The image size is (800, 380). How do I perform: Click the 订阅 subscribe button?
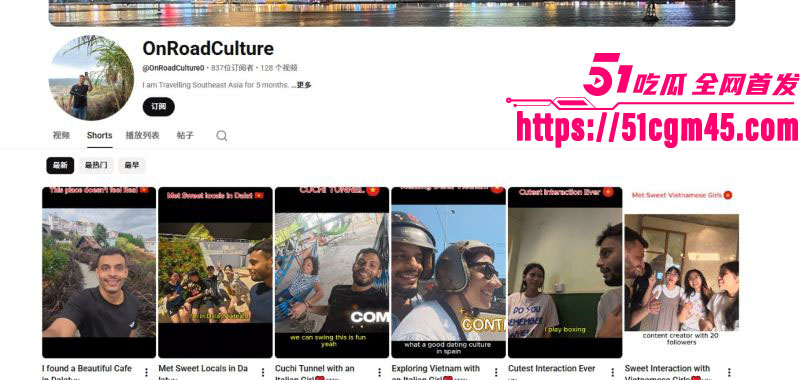(x=159, y=107)
